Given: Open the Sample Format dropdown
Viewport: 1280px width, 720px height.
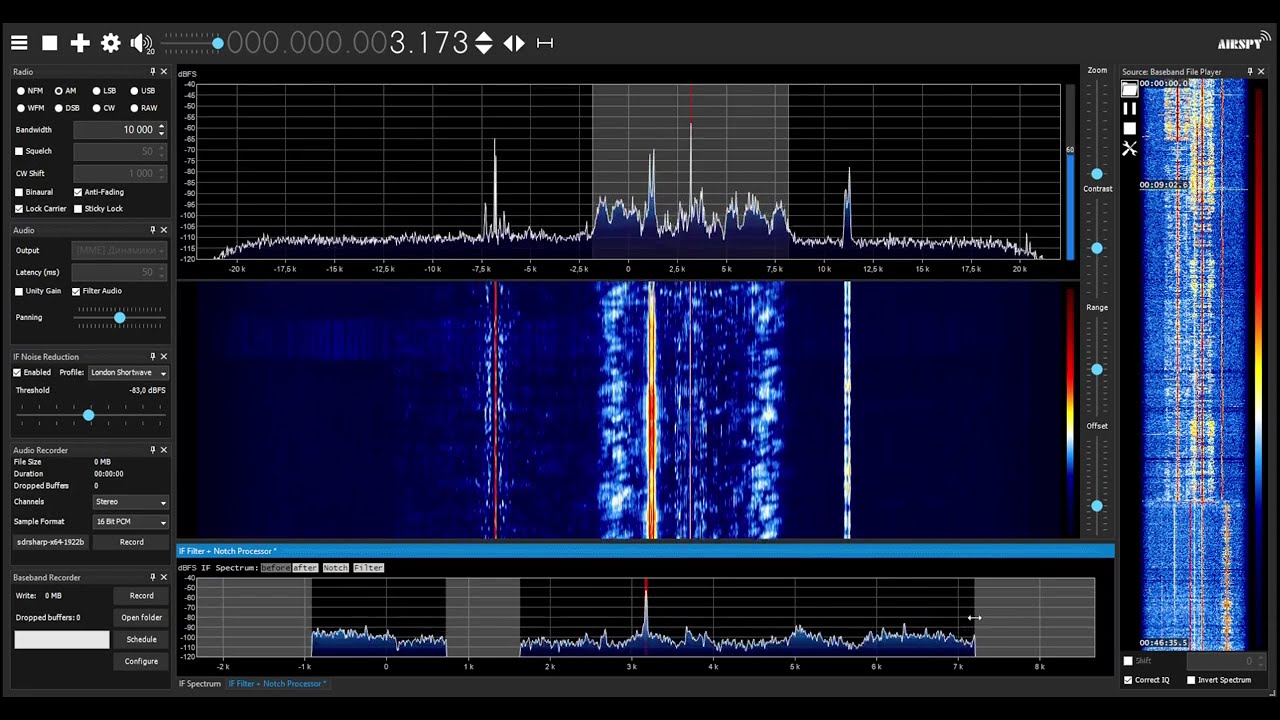Looking at the screenshot, I should click(x=130, y=522).
